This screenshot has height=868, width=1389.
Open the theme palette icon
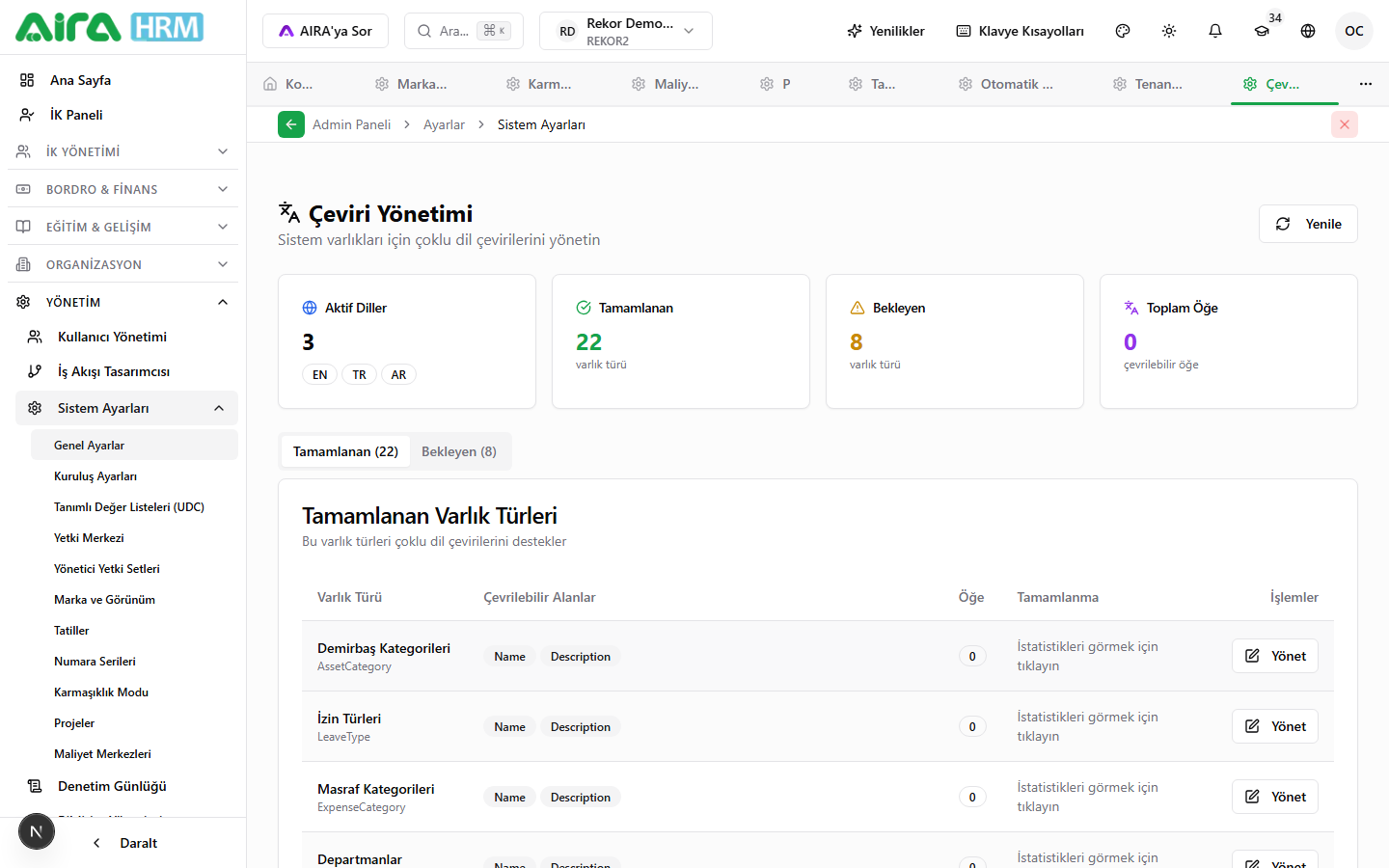tap(1123, 31)
